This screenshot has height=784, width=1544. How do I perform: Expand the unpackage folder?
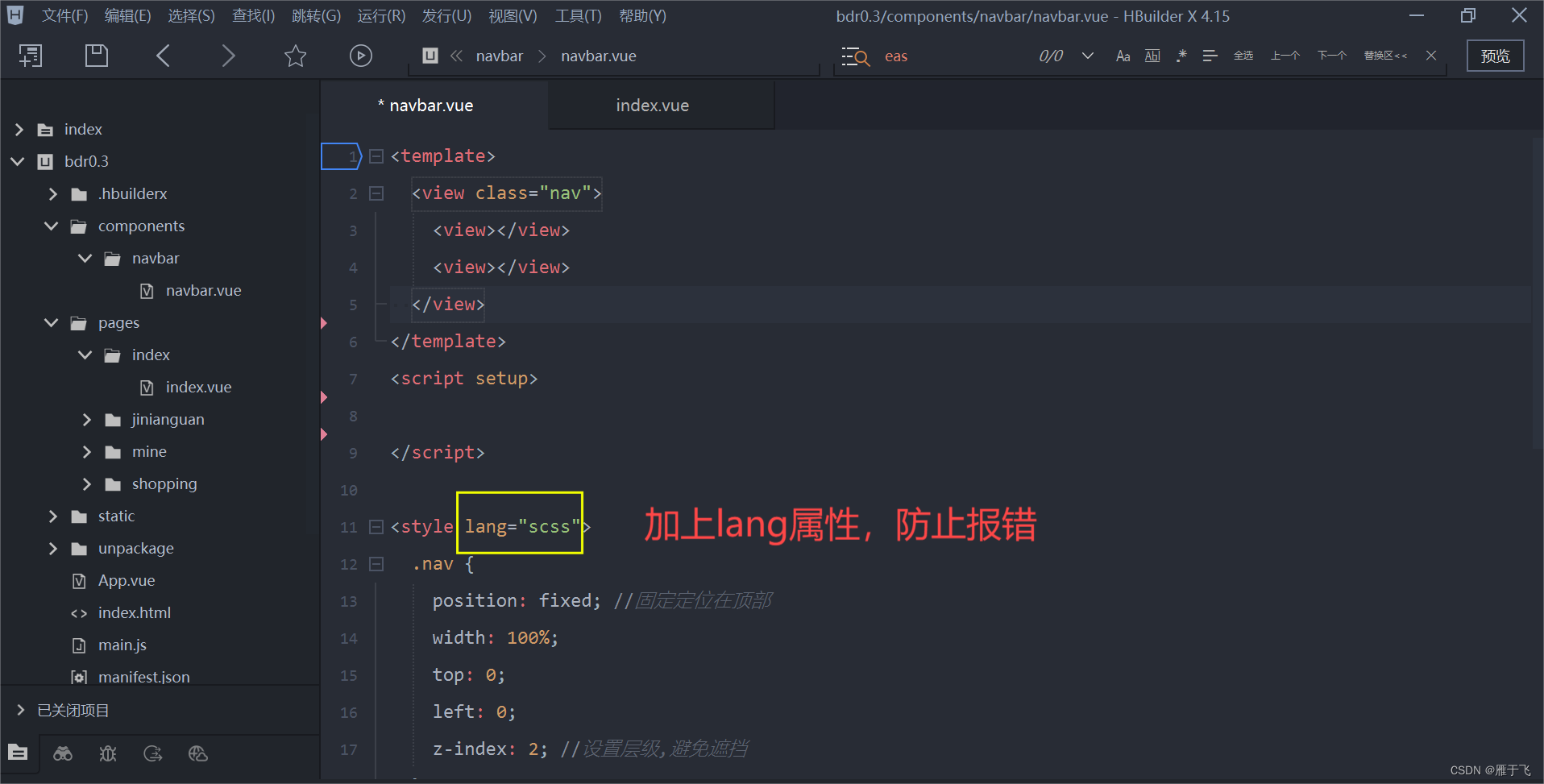click(53, 548)
